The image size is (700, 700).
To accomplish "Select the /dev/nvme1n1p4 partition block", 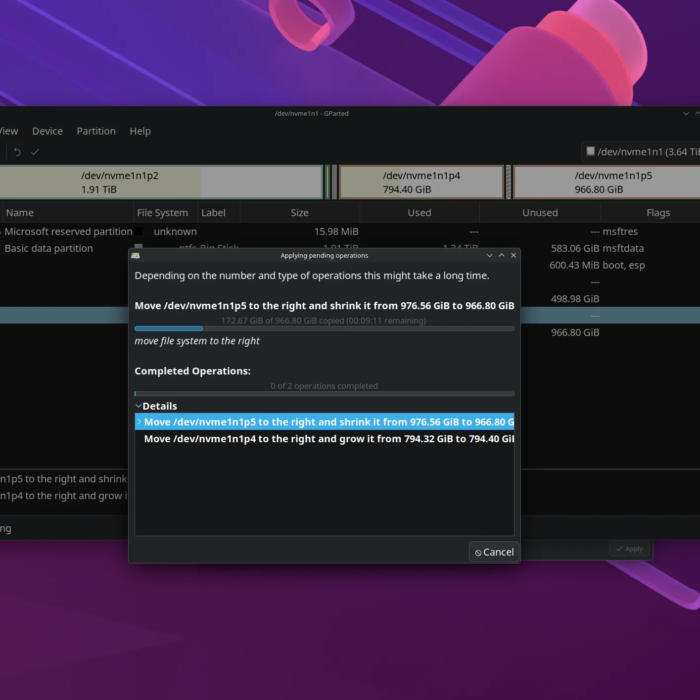I will click(421, 182).
